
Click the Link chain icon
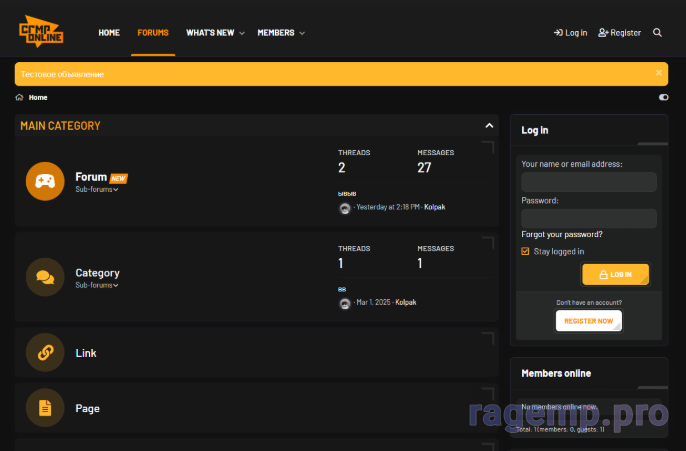(45, 352)
